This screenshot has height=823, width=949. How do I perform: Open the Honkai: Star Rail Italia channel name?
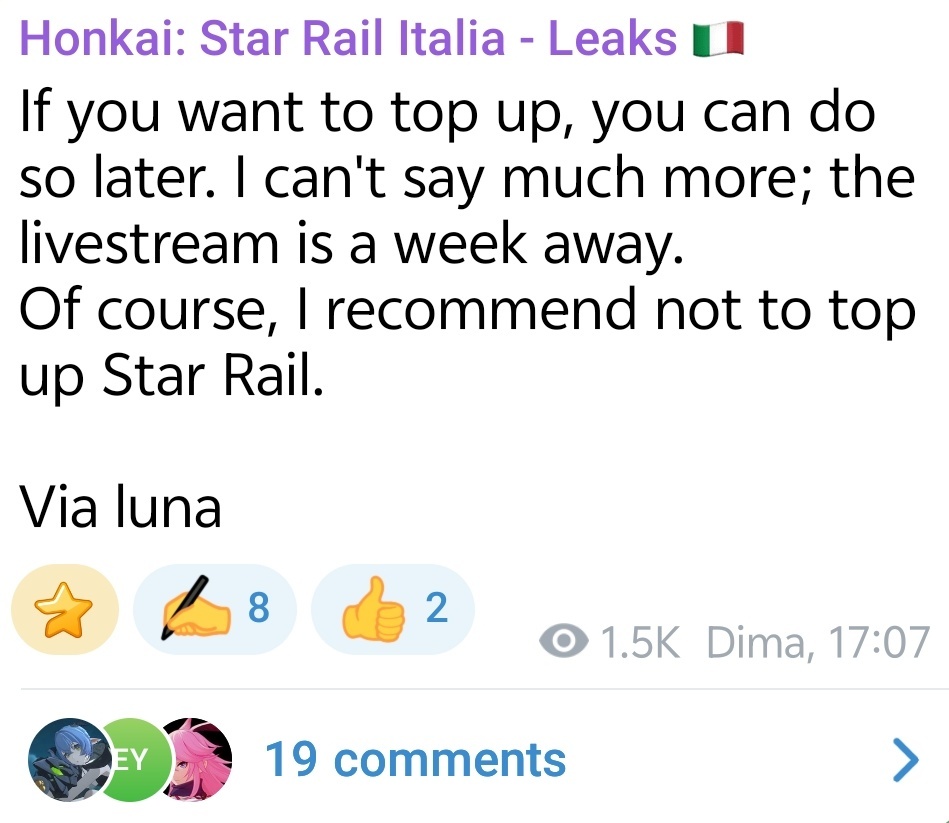pyautogui.click(x=347, y=39)
